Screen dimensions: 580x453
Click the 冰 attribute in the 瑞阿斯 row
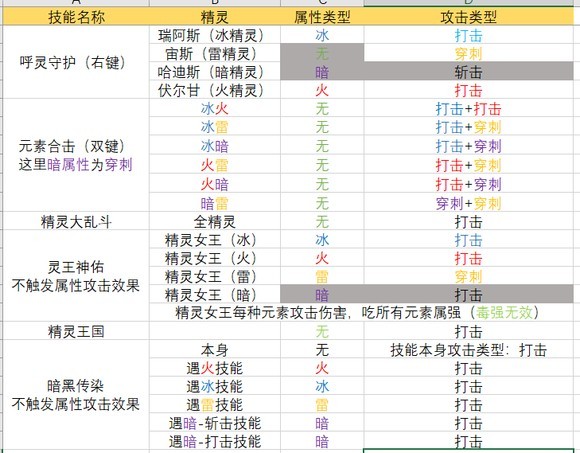(x=322, y=35)
